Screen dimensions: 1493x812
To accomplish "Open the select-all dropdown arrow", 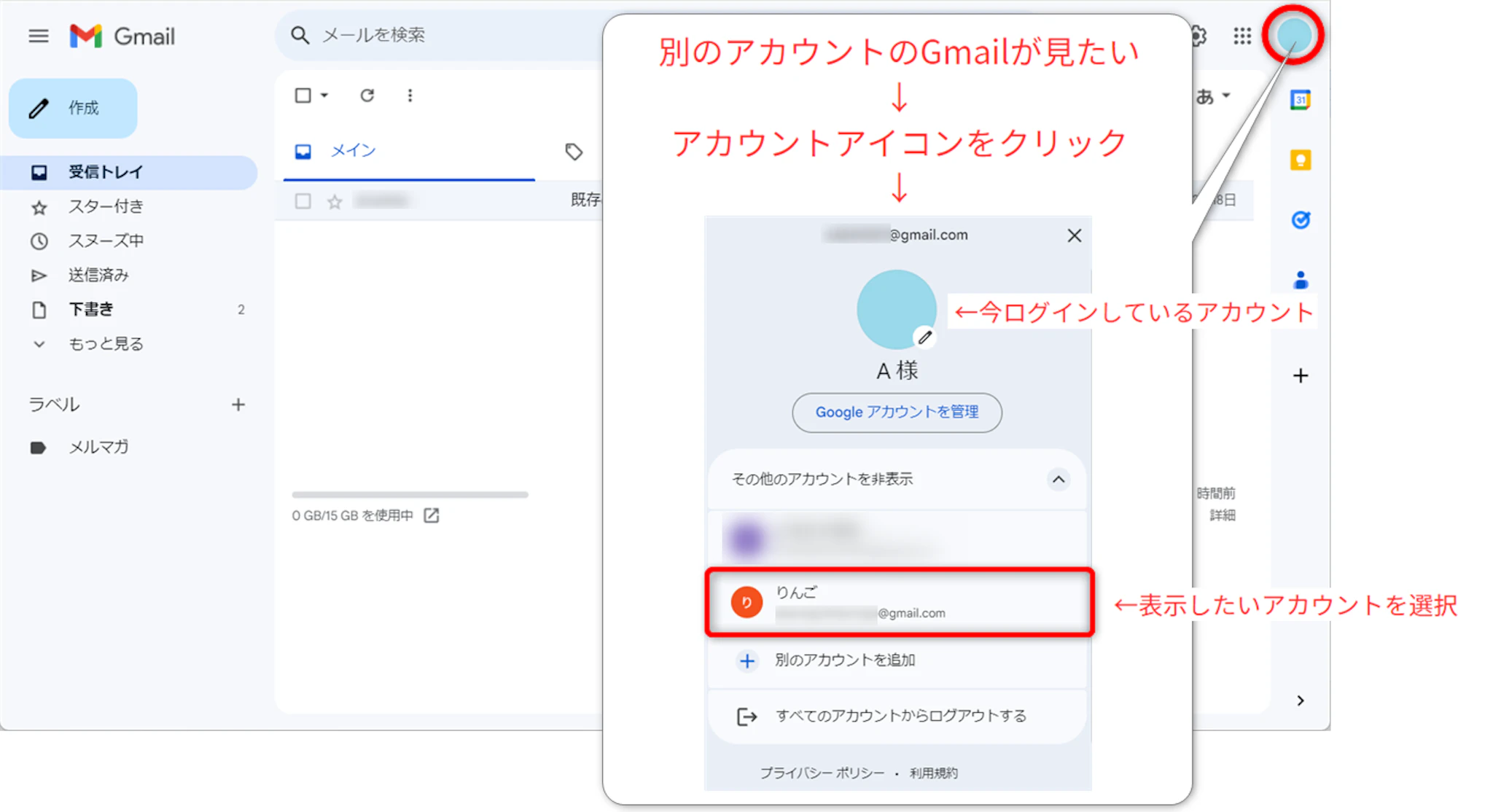I will pos(324,95).
